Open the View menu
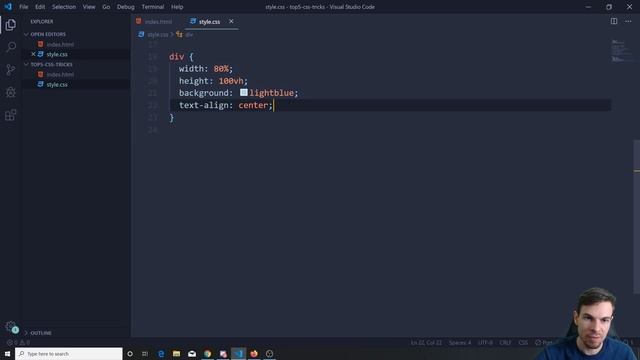 pos(89,7)
